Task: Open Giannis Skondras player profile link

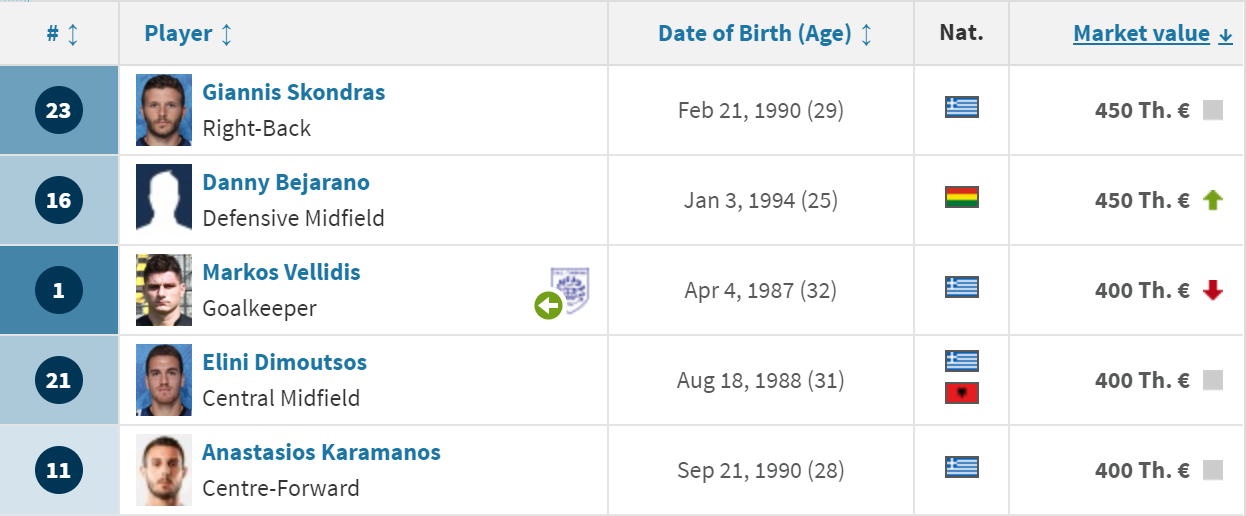Action: [x=294, y=92]
